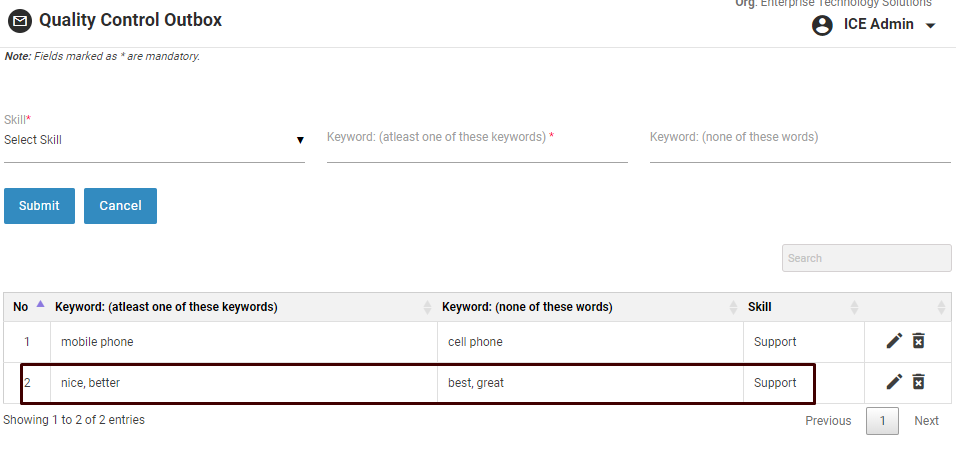Click the Quality Control Outbox envelope icon
956x451 pixels.
[20, 21]
